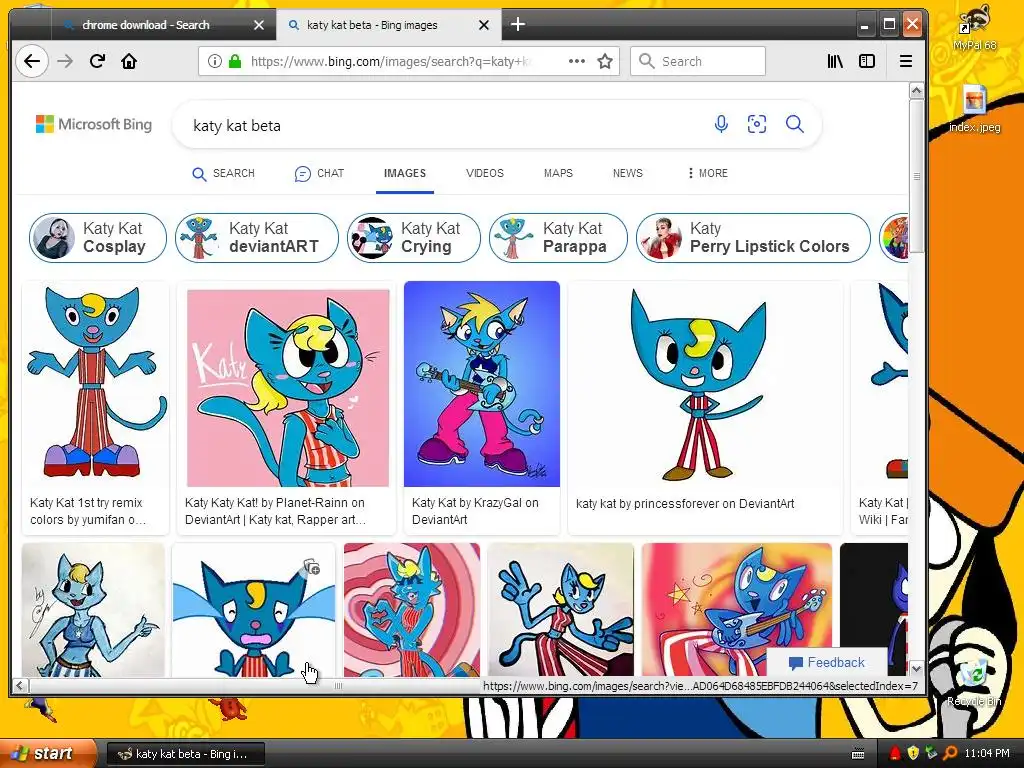Viewport: 1024px width, 768px height.
Task: Save image using the collection icon on thumbnail
Action: [312, 567]
